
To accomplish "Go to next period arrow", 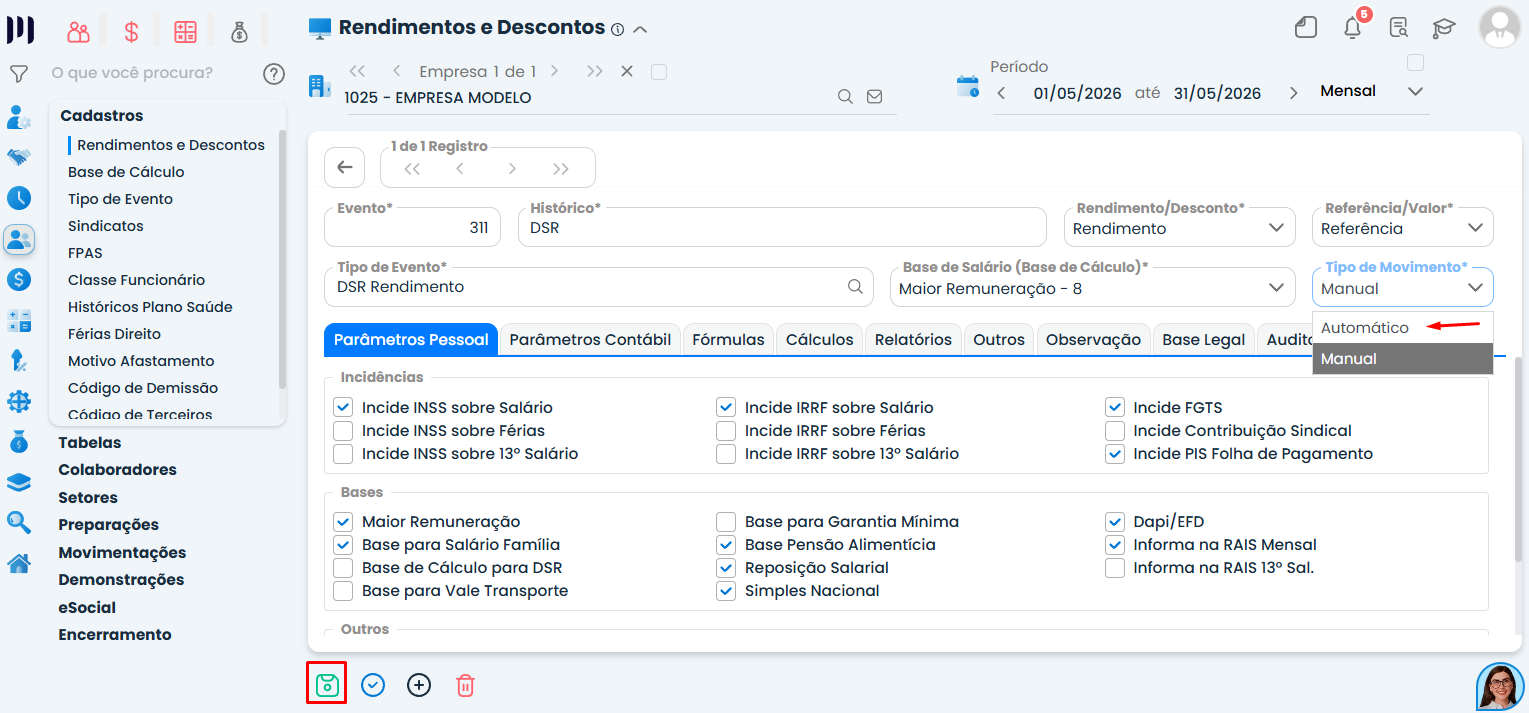I will 1293,93.
